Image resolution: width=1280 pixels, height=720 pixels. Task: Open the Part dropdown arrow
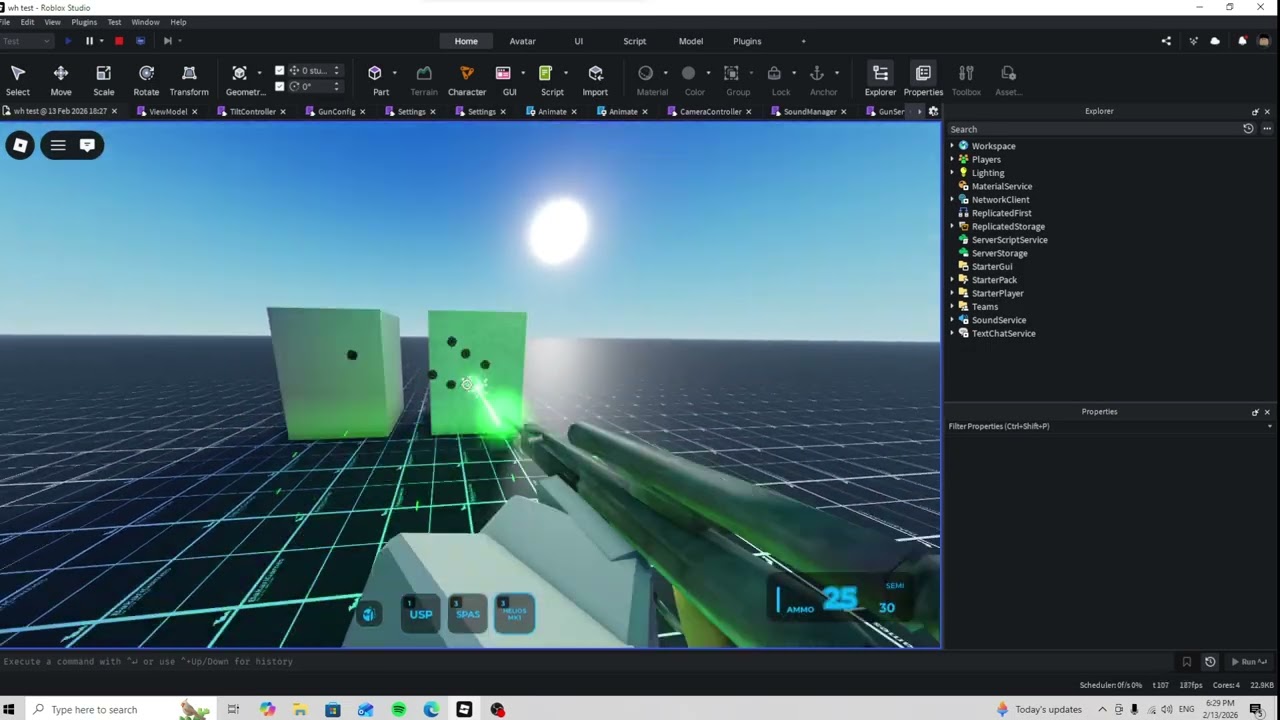click(x=394, y=73)
